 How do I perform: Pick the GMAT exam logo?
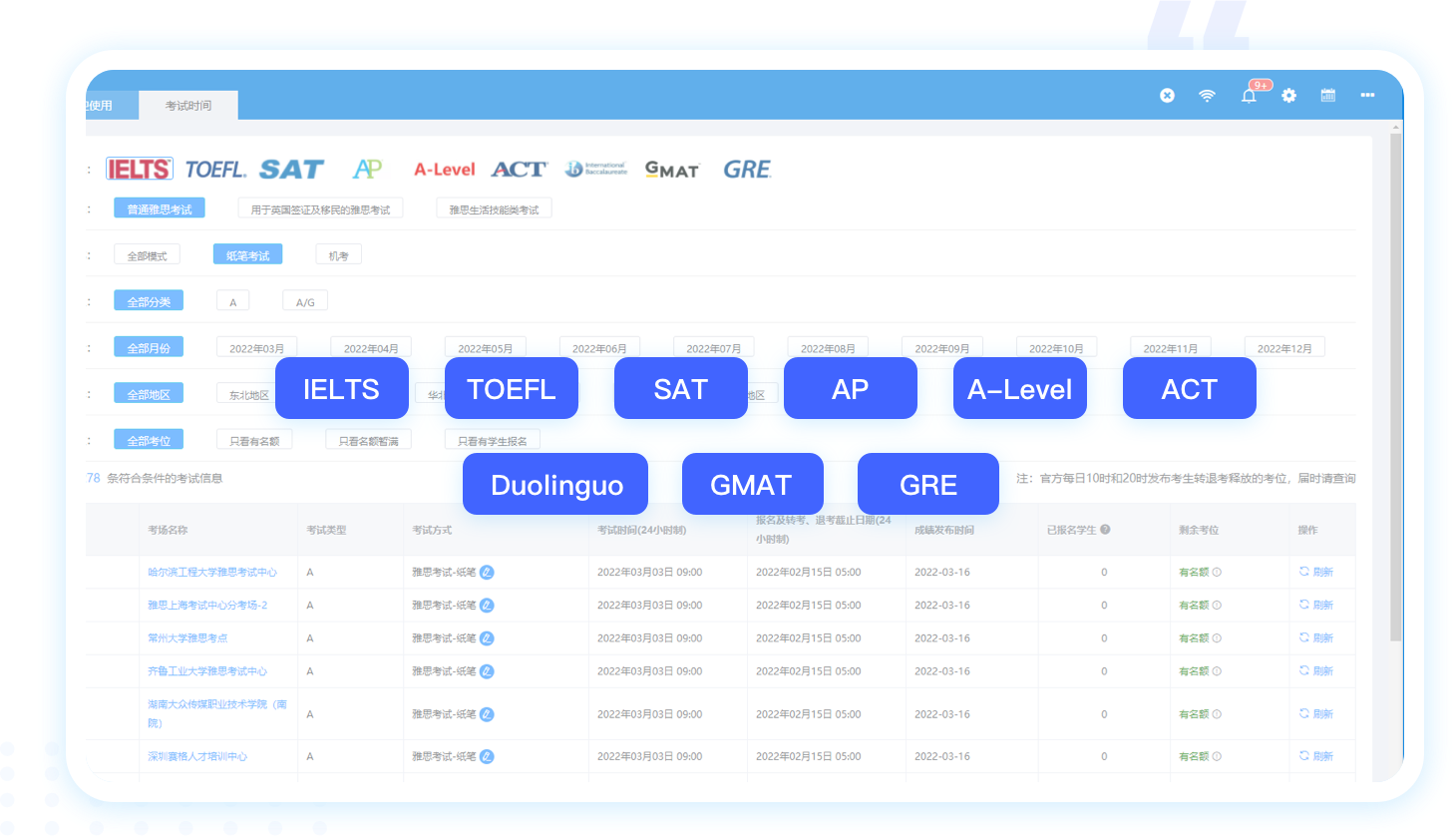tap(672, 170)
